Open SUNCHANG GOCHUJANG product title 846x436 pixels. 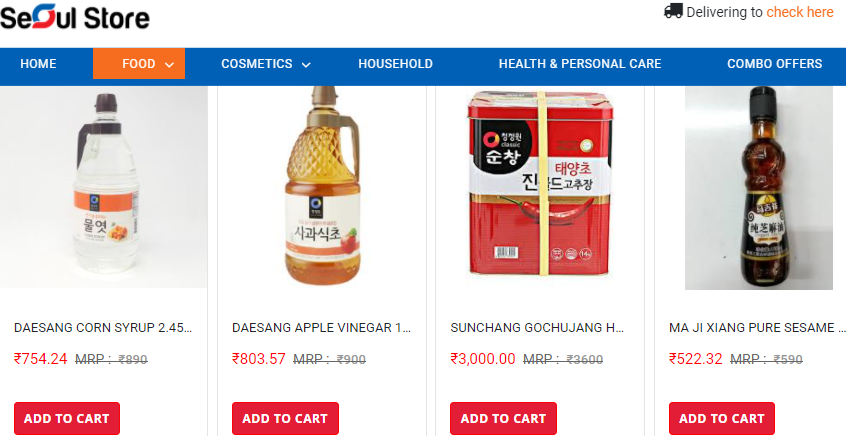[537, 328]
